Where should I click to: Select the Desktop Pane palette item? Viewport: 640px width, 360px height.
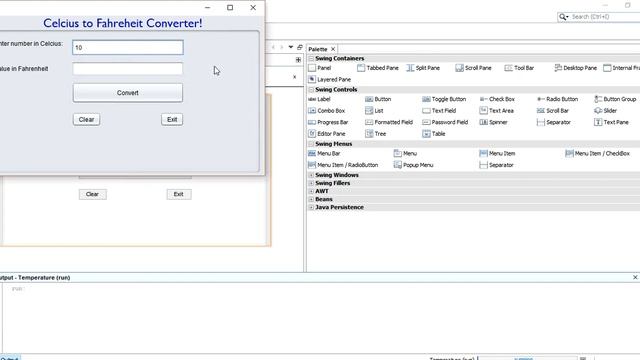pyautogui.click(x=576, y=68)
